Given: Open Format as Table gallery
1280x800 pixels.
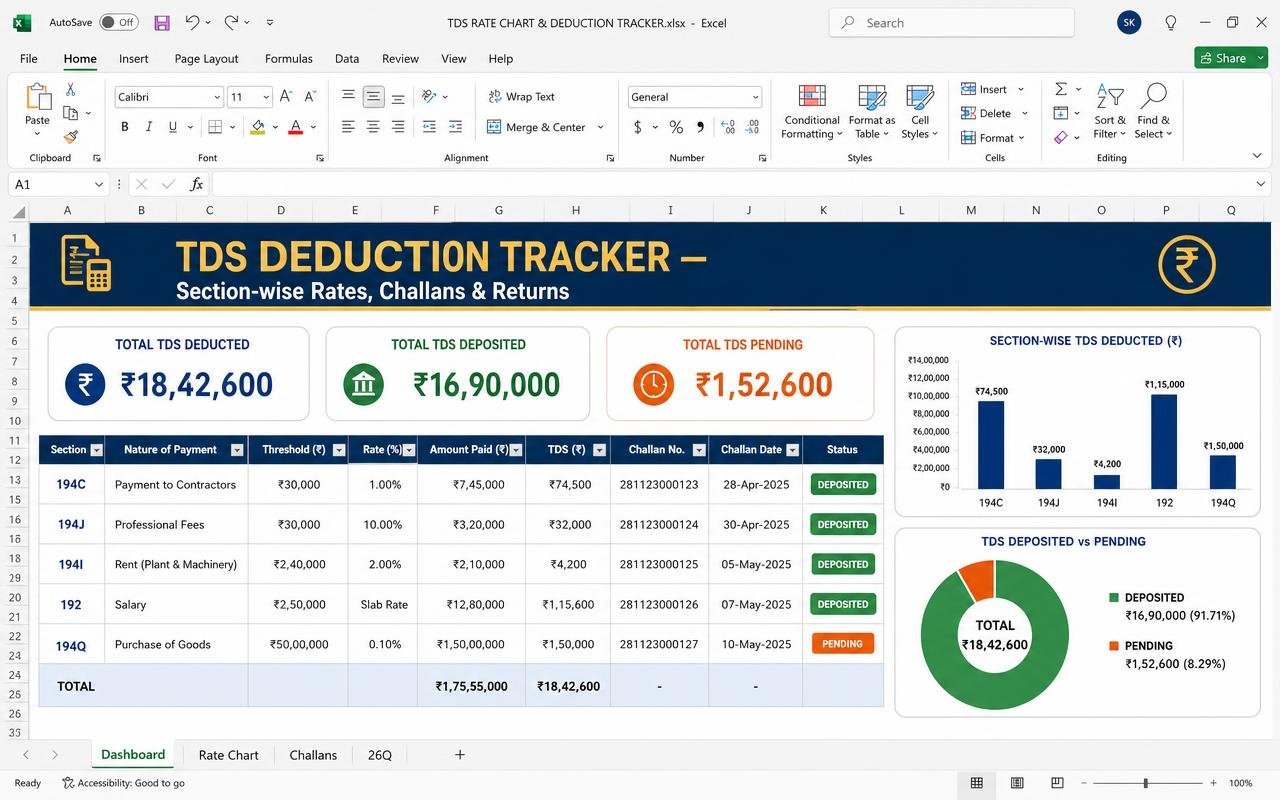Looking at the screenshot, I should coord(872,112).
